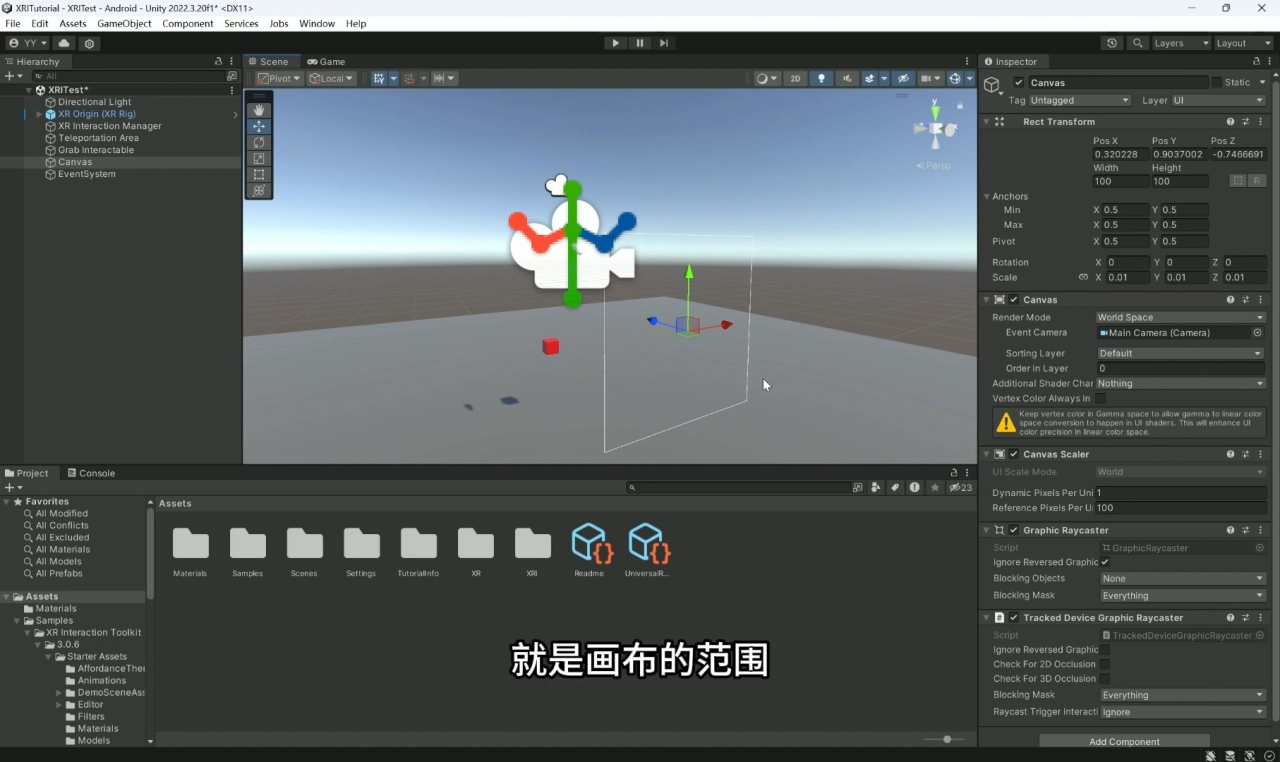Open Undo History icon
Viewport: 1280px width, 762px height.
pos(1112,43)
